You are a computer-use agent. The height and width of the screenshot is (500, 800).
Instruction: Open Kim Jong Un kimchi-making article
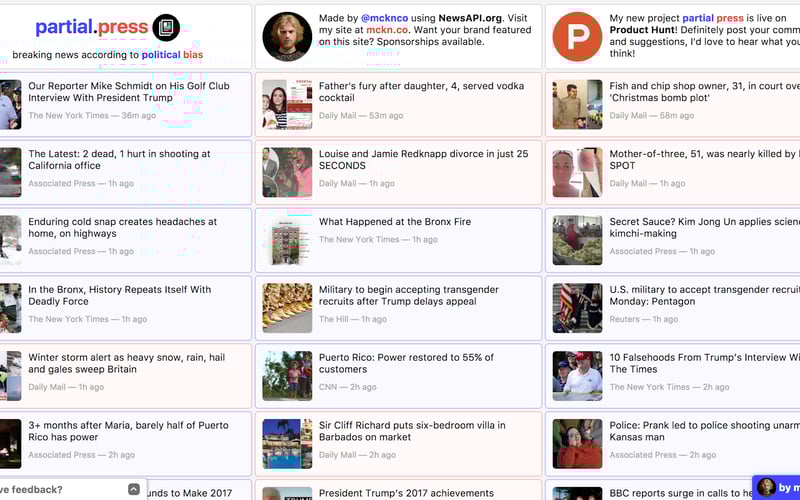pyautogui.click(x=705, y=228)
